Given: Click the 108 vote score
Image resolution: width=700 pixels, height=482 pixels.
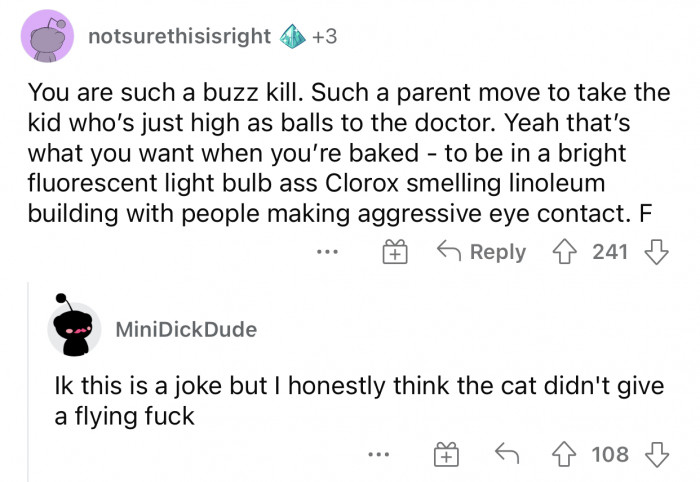Looking at the screenshot, I should click(x=610, y=455).
